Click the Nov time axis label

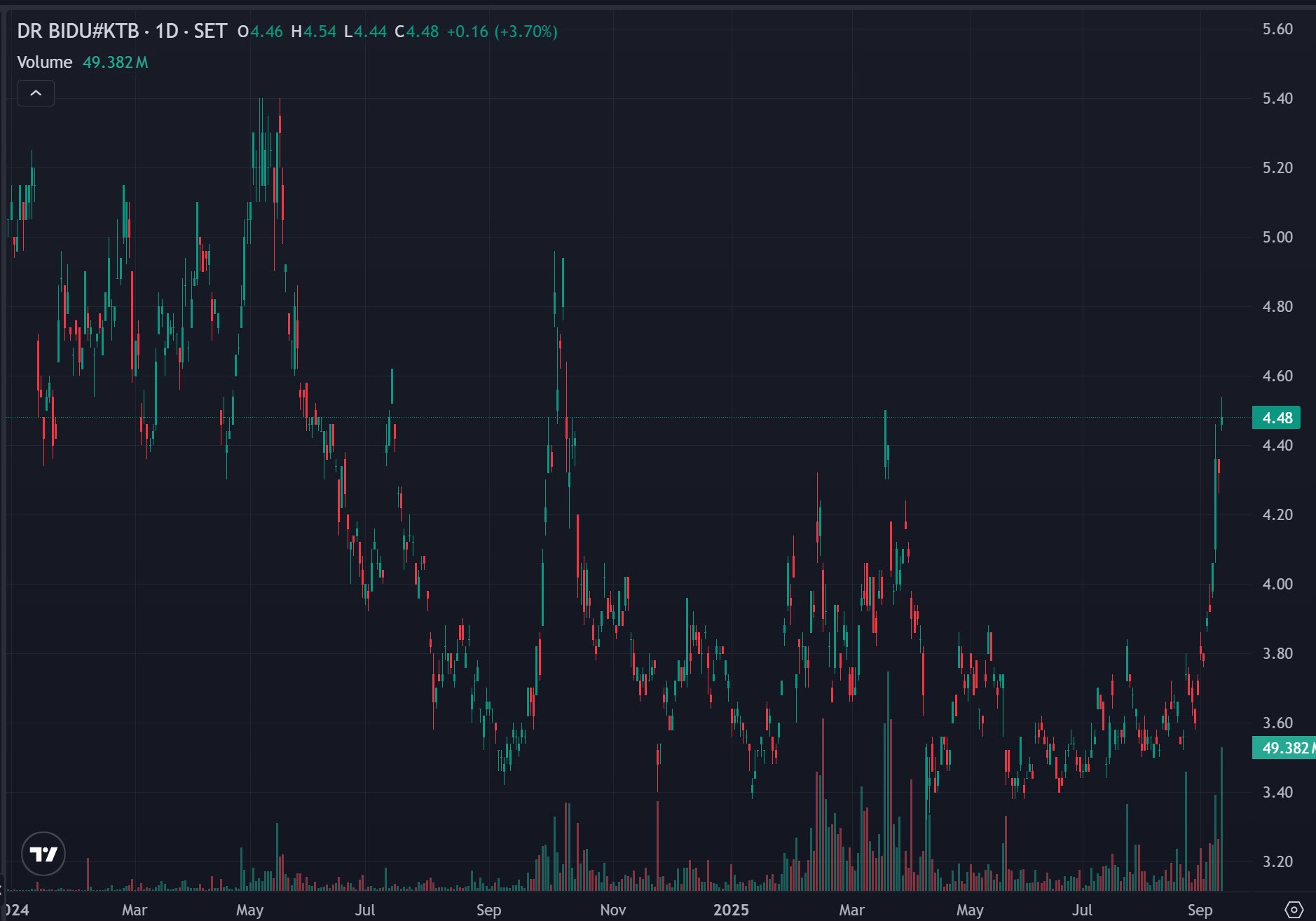coord(613,910)
